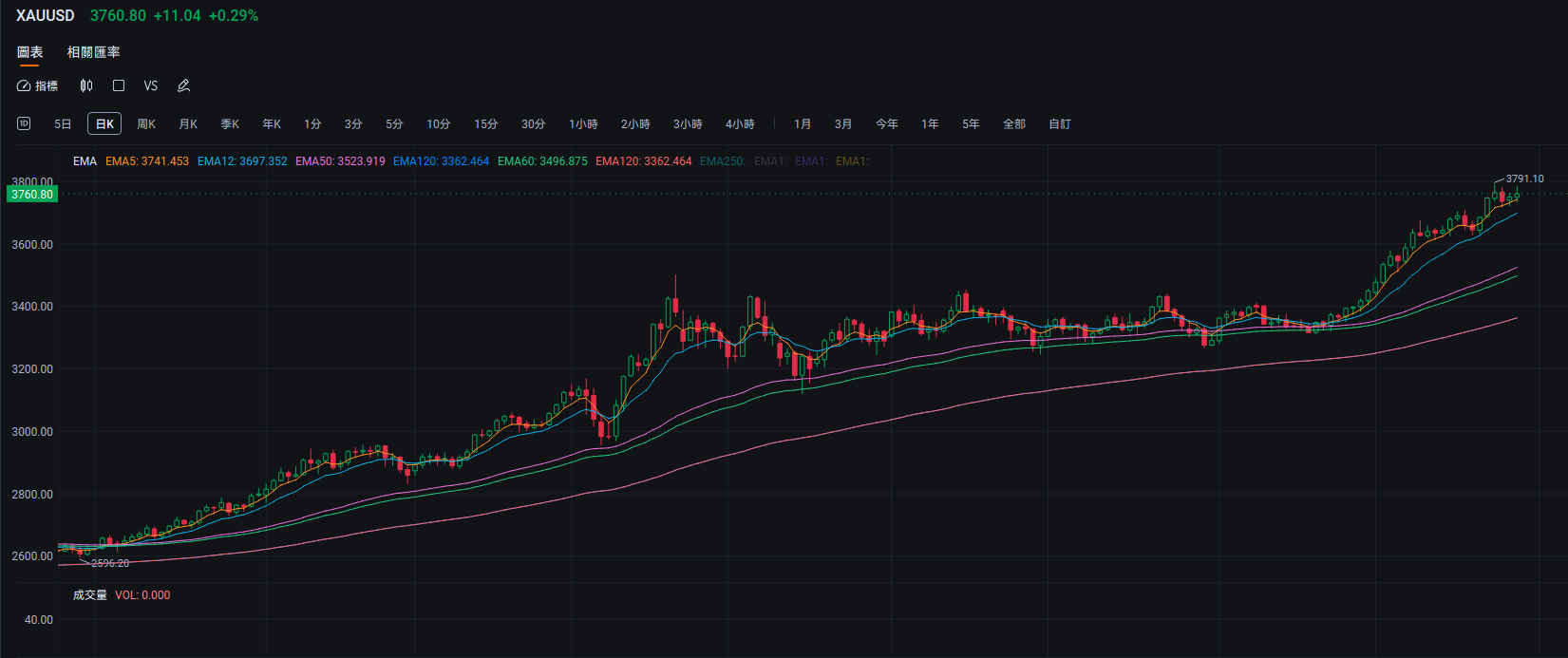Image resolution: width=1568 pixels, height=658 pixels.
Task: Set range to 今年
Action: pyautogui.click(x=887, y=124)
